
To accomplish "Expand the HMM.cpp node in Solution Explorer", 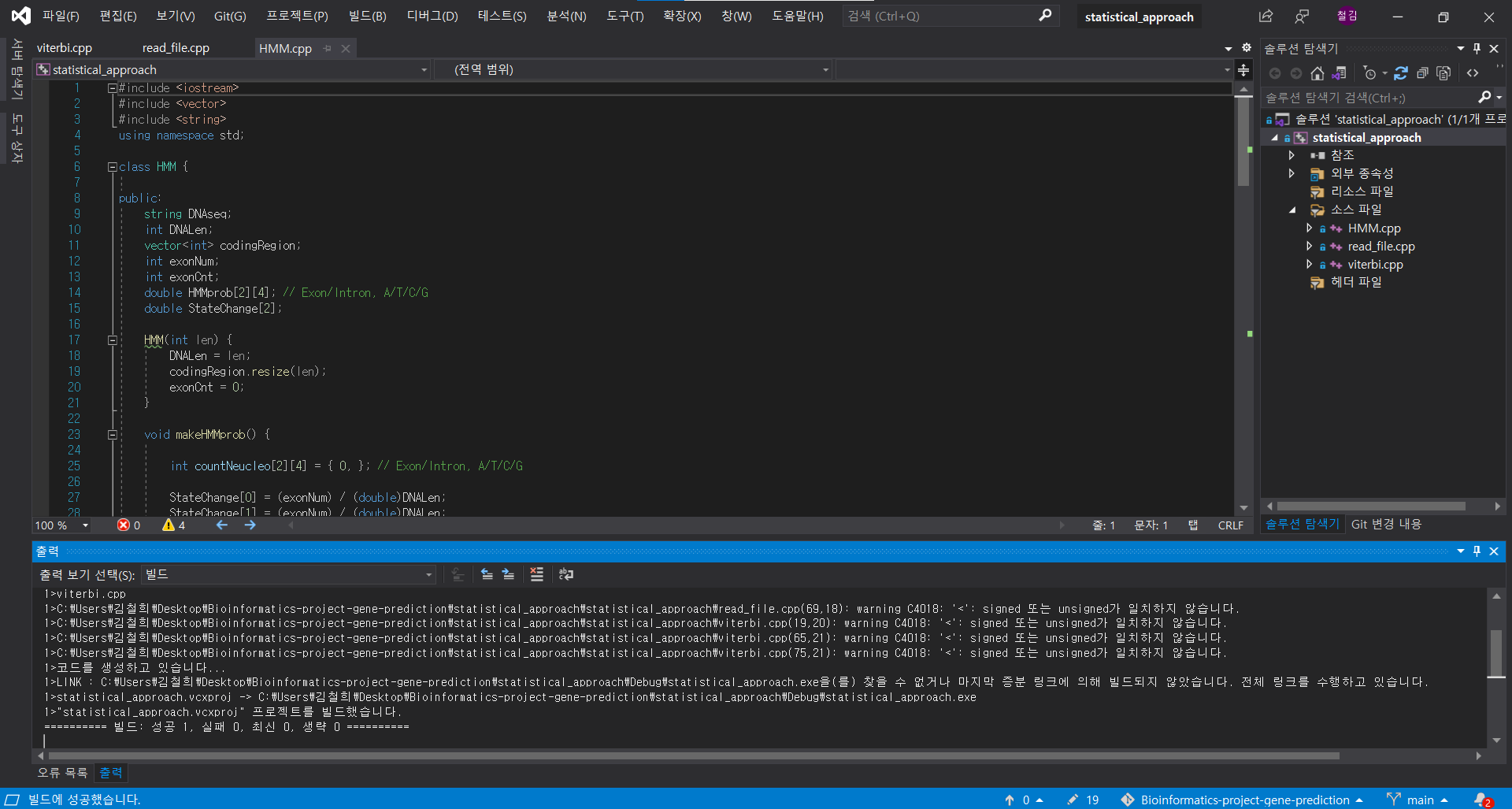I will coord(1310,228).
